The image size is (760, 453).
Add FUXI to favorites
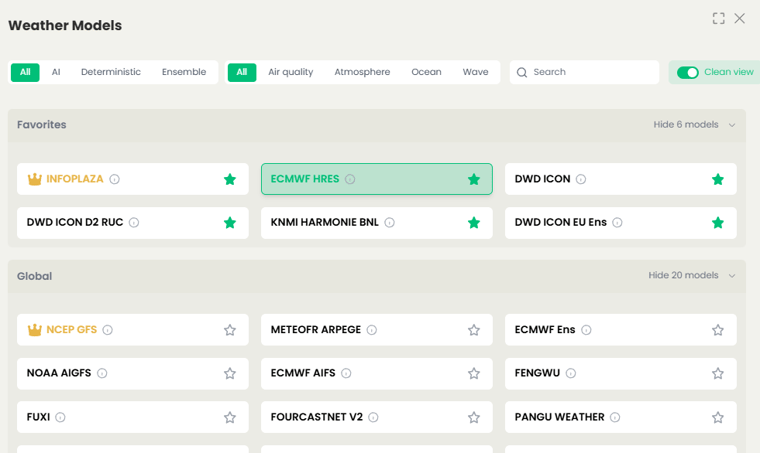coord(230,417)
